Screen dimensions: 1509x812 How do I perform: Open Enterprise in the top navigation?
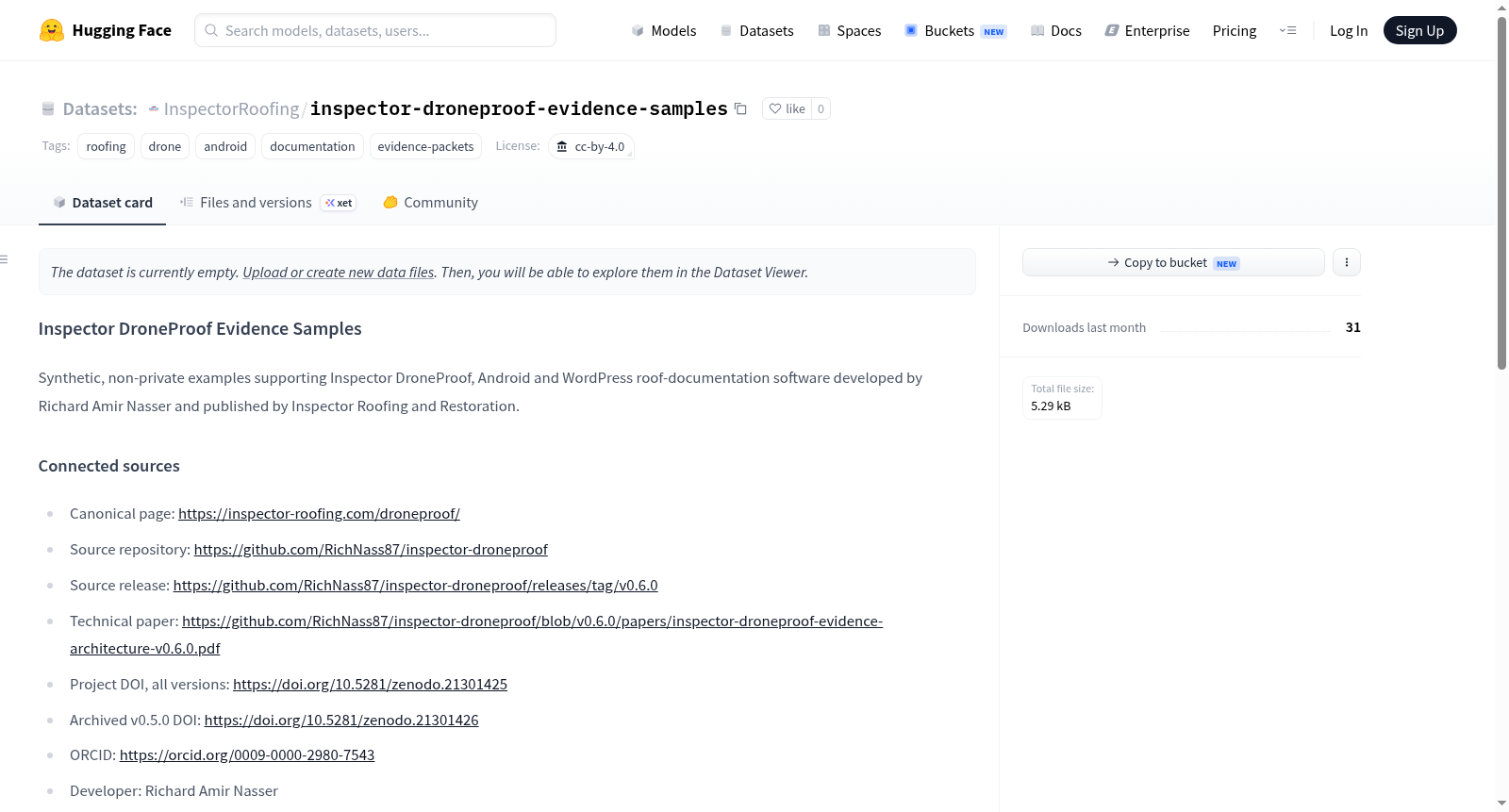click(x=1147, y=30)
